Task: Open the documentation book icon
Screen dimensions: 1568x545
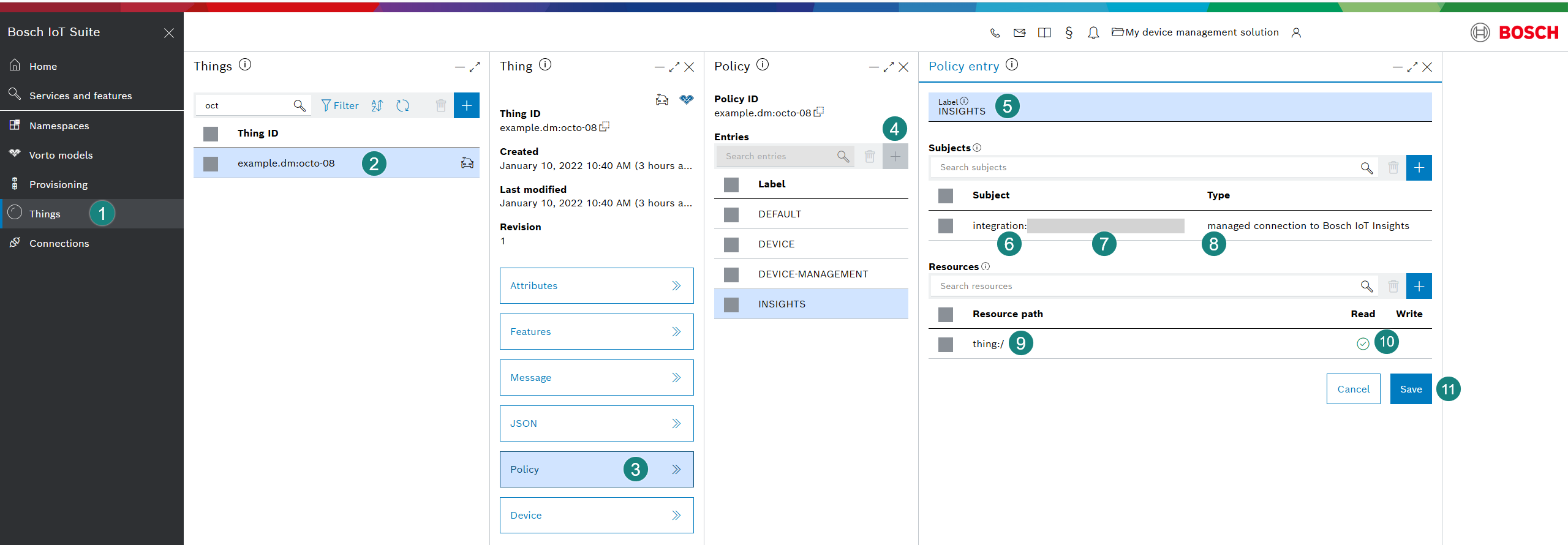Action: coord(1044,33)
